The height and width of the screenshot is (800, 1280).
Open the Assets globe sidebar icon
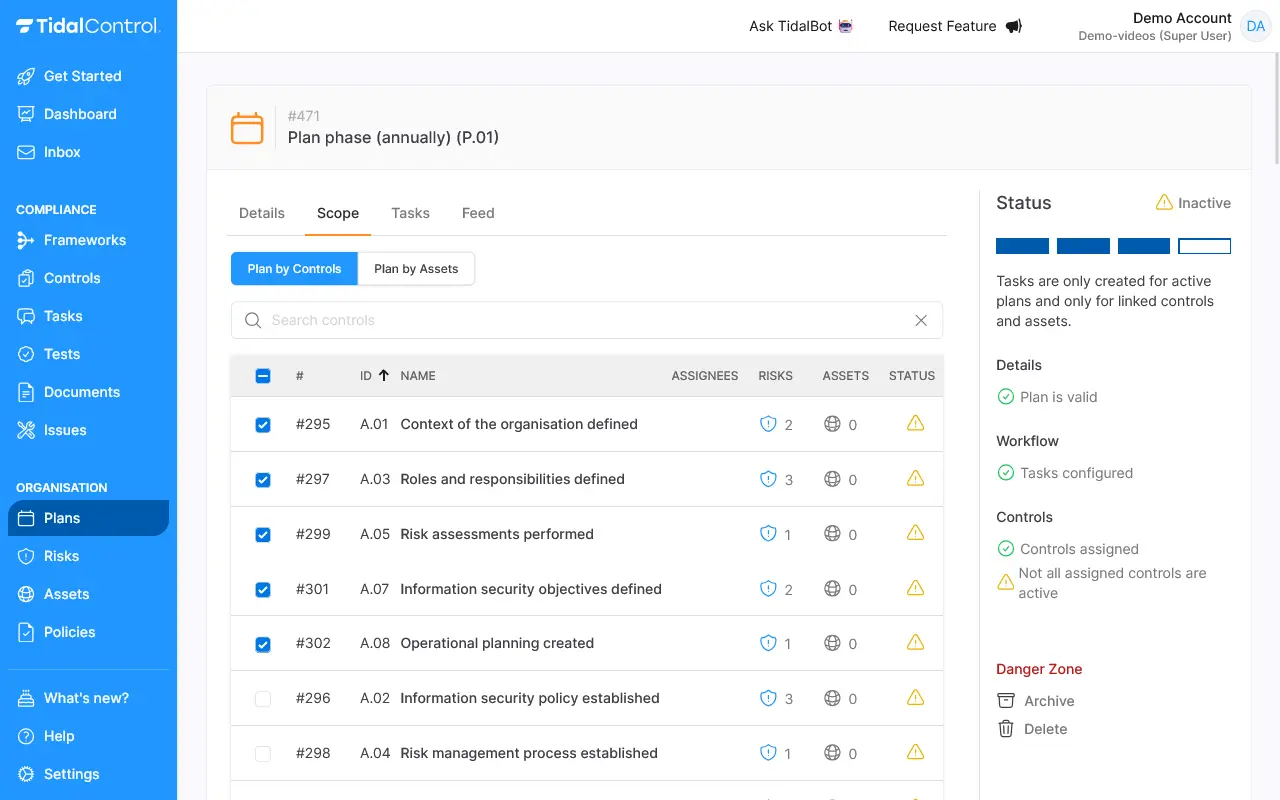(26, 594)
